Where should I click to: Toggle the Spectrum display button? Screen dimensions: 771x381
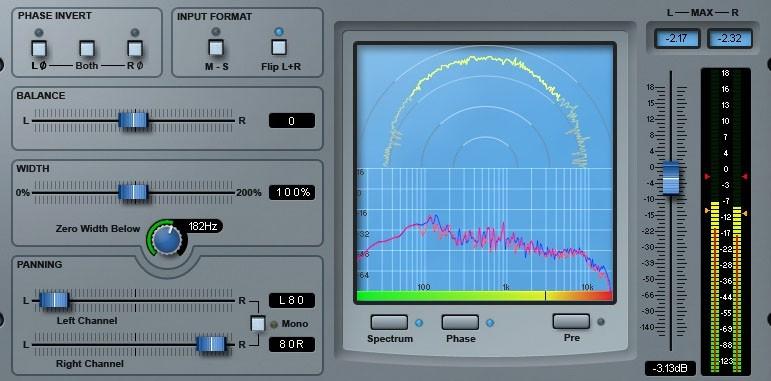[389, 322]
